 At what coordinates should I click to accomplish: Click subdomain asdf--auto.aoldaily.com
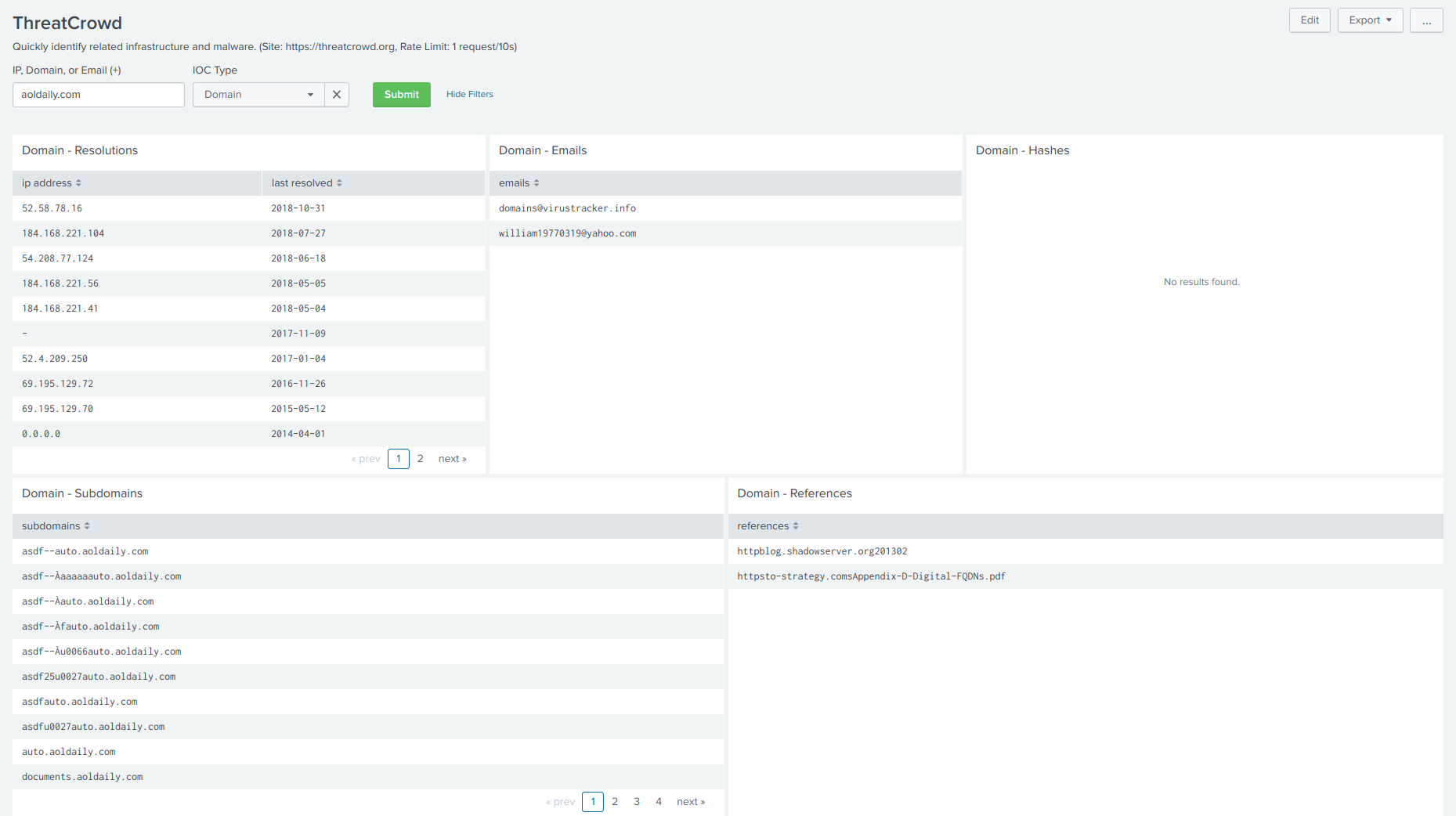85,551
